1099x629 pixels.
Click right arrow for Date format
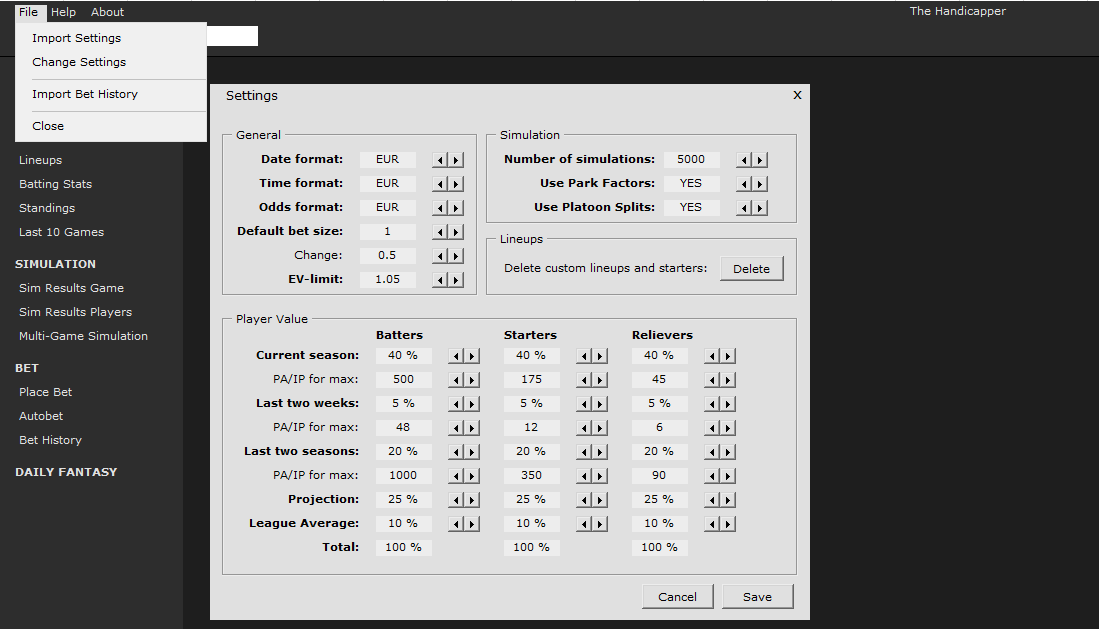tap(456, 160)
